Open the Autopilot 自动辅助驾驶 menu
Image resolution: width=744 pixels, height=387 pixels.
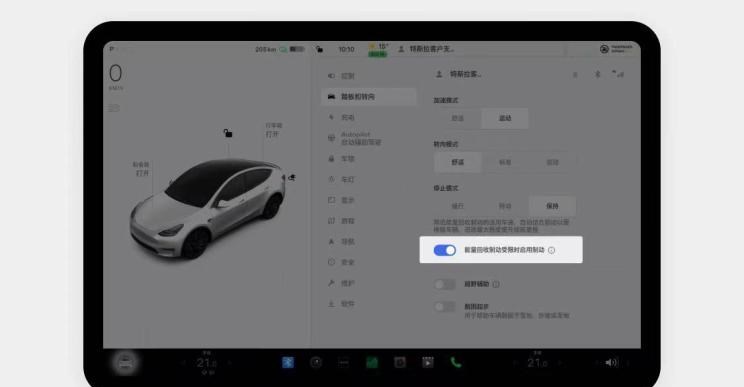click(369, 138)
